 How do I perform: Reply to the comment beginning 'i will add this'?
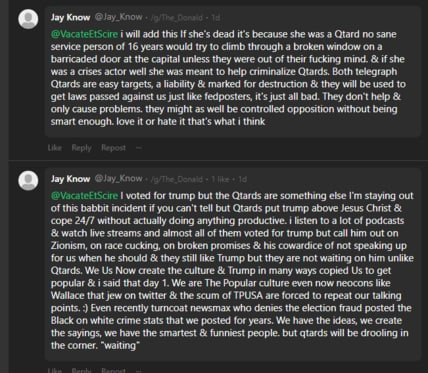(x=82, y=148)
